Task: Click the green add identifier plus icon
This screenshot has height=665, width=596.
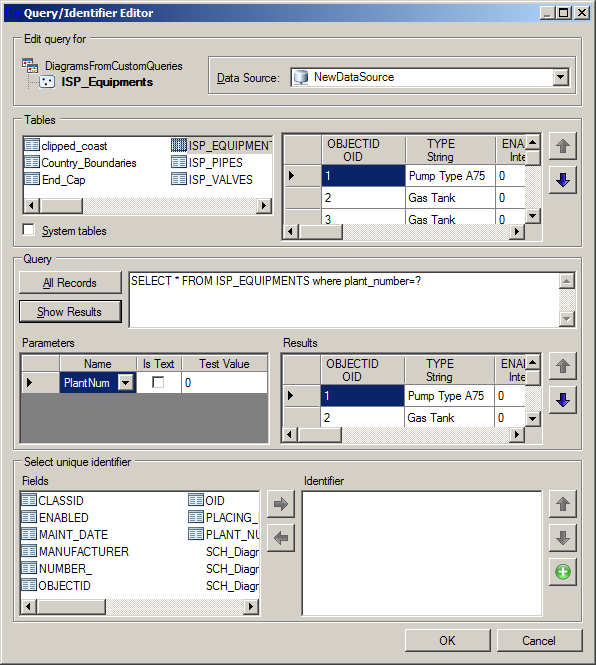Action: coord(562,572)
